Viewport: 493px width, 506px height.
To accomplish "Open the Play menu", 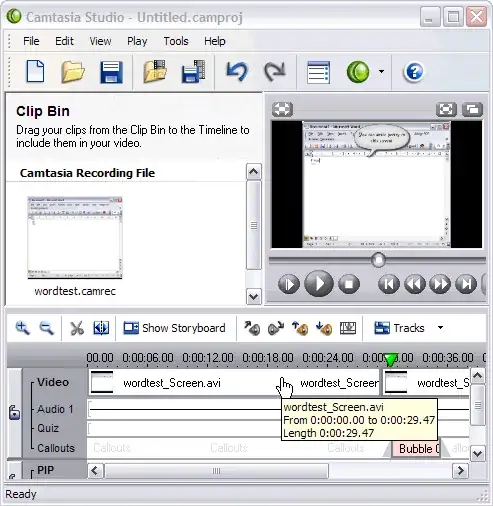I will point(137,41).
